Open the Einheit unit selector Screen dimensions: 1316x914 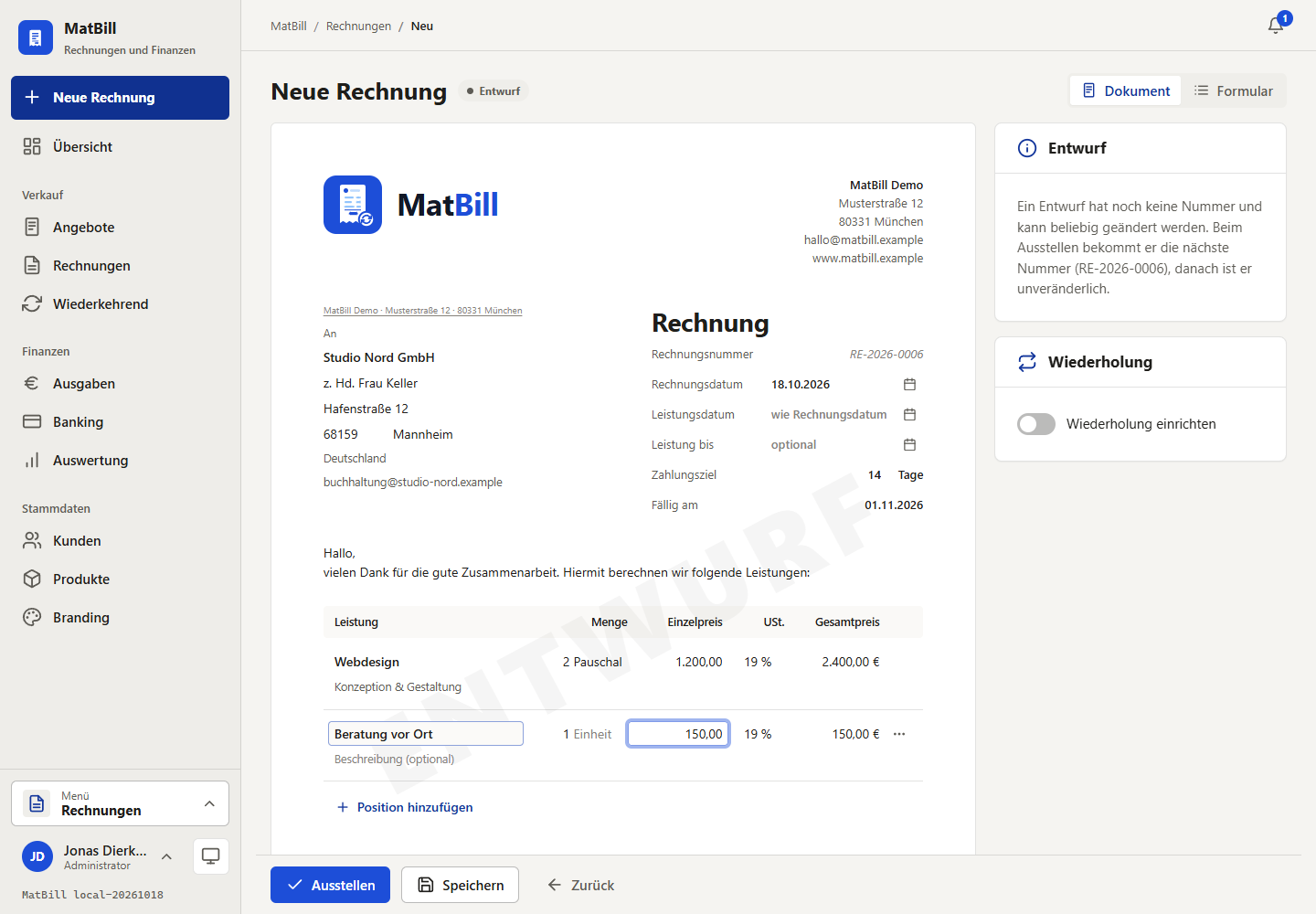click(x=593, y=734)
